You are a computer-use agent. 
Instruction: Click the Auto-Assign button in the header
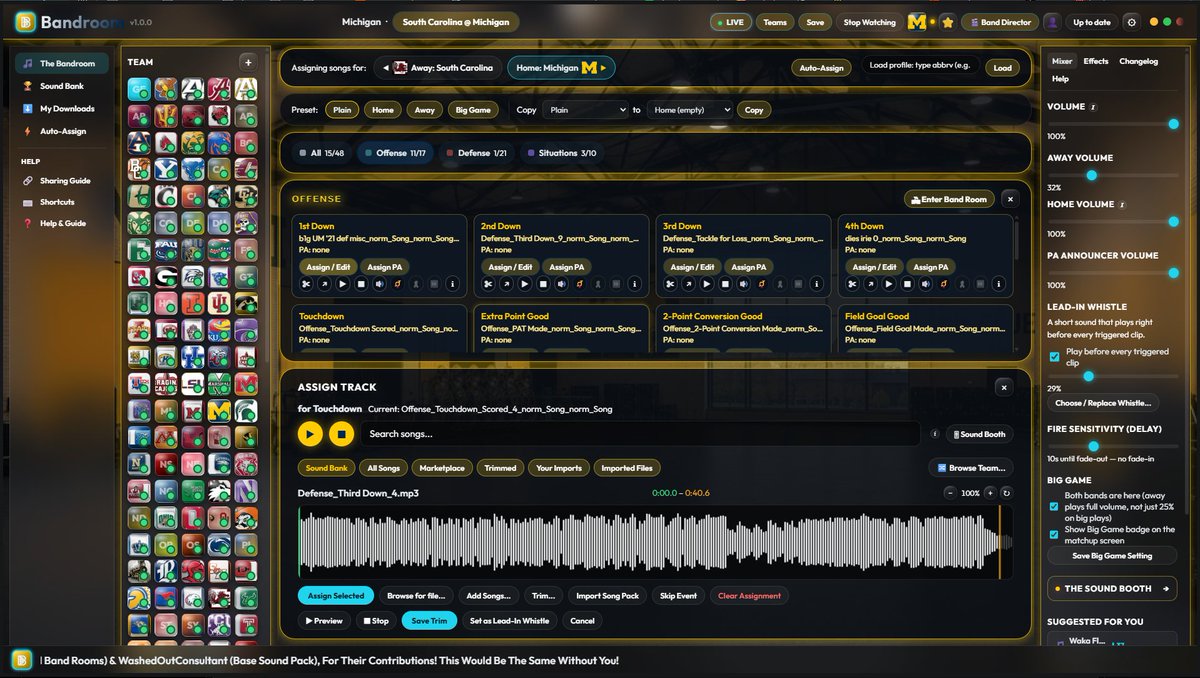click(x=822, y=68)
